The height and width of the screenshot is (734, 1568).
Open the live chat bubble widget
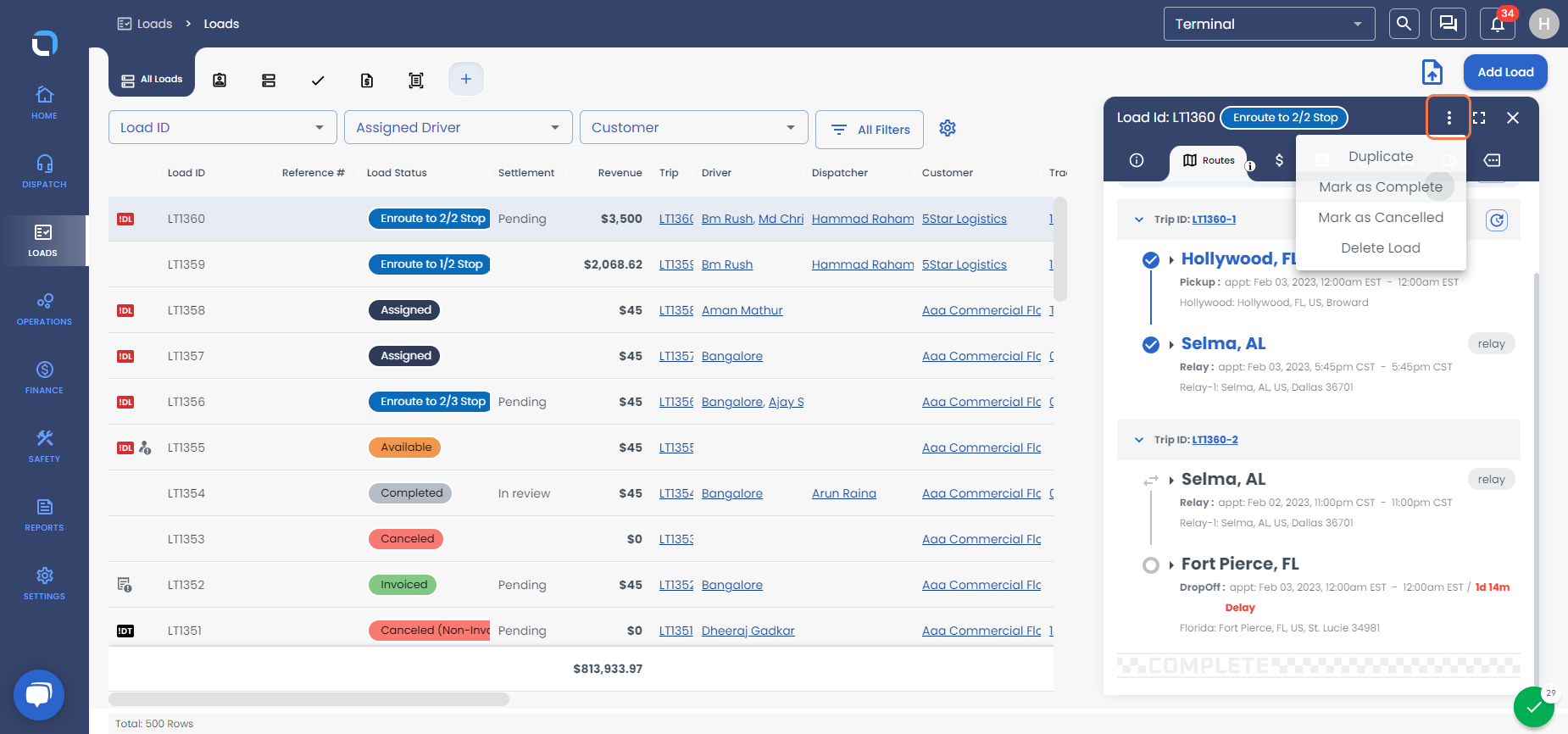[x=39, y=695]
